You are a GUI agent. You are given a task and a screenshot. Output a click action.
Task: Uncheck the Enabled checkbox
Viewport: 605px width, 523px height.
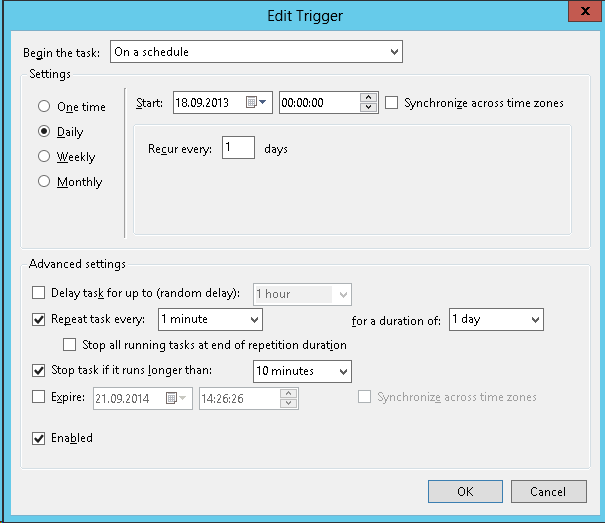click(x=39, y=438)
